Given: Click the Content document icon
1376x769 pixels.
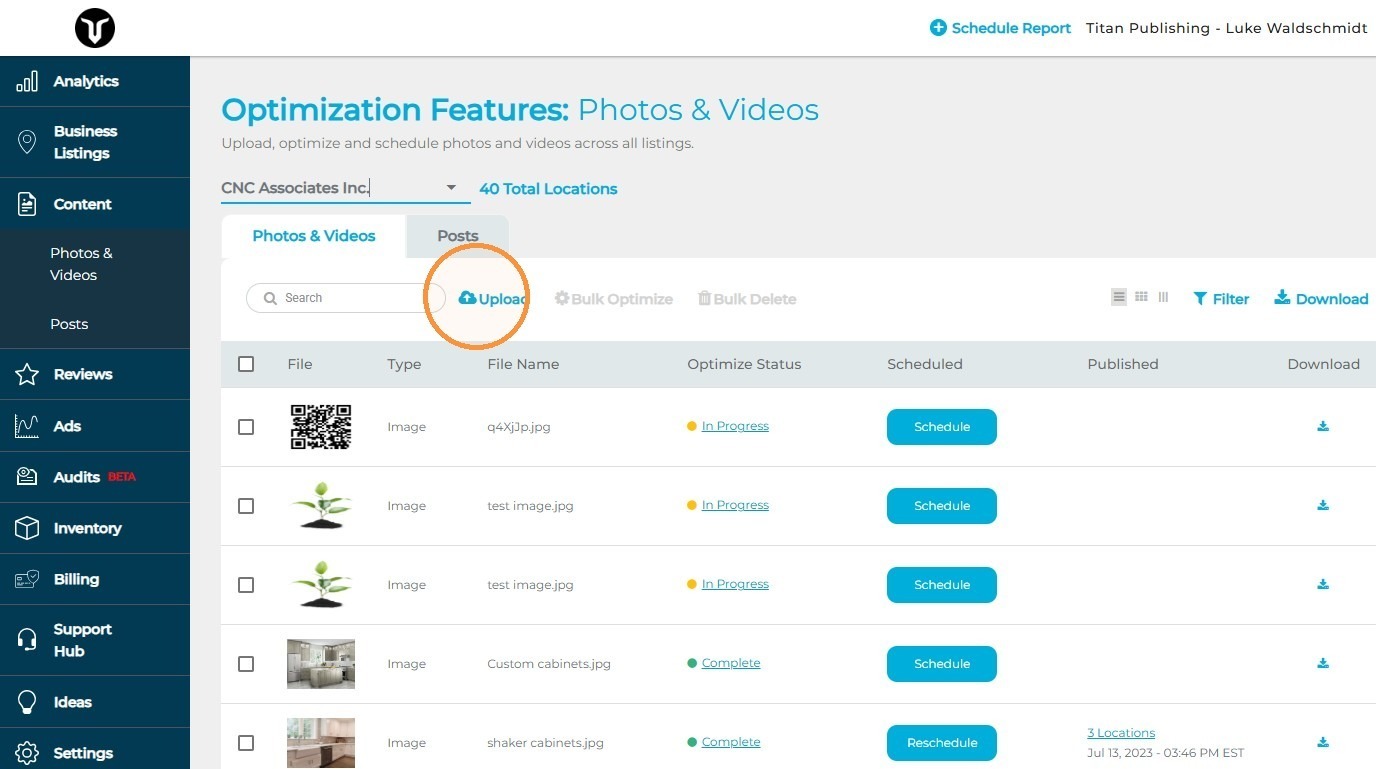Looking at the screenshot, I should click(x=27, y=204).
